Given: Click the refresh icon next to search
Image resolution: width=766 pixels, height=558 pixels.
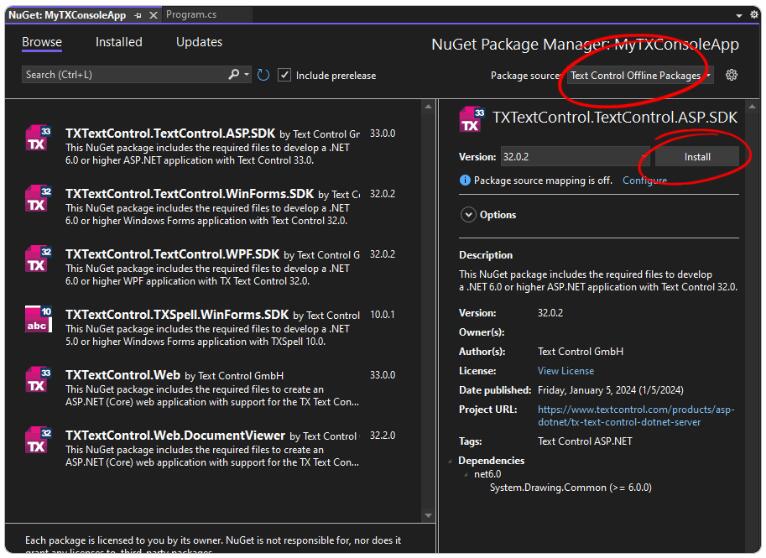Looking at the screenshot, I should coord(263,75).
